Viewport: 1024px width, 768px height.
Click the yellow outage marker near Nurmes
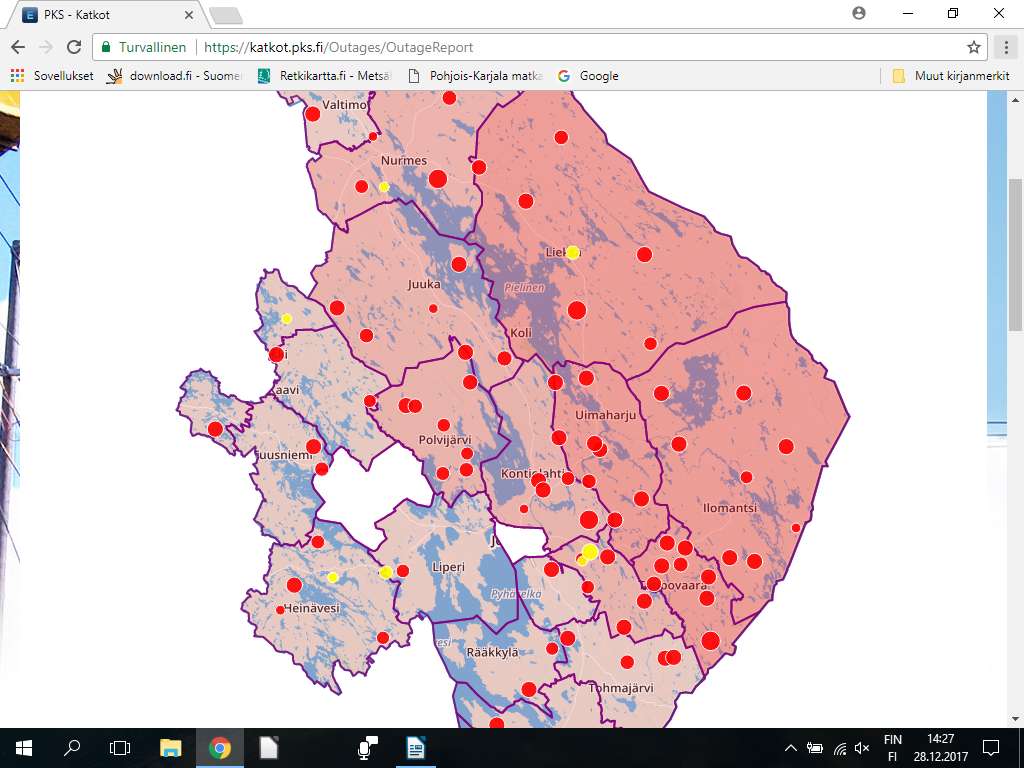pyautogui.click(x=384, y=187)
